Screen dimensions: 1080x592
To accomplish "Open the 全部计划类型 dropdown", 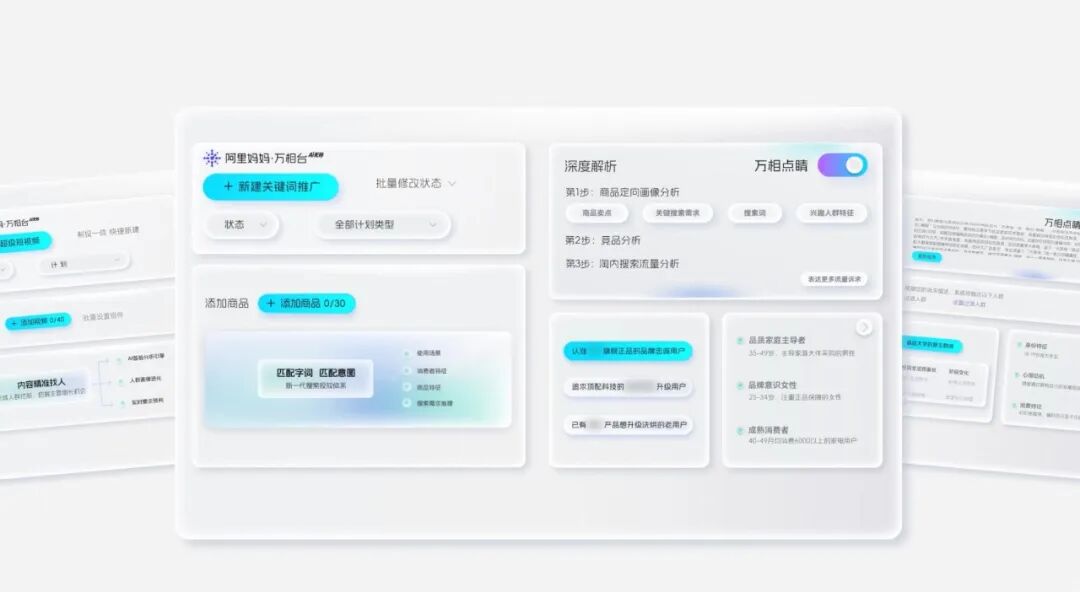I will 384,225.
